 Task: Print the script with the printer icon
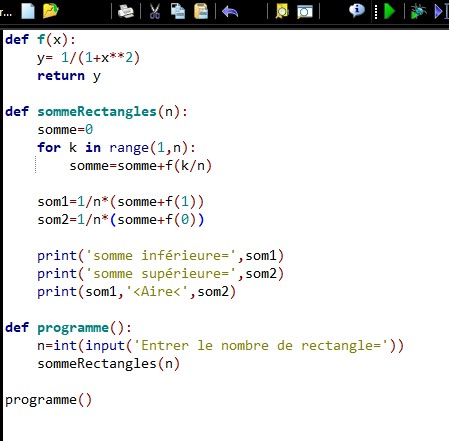(126, 11)
